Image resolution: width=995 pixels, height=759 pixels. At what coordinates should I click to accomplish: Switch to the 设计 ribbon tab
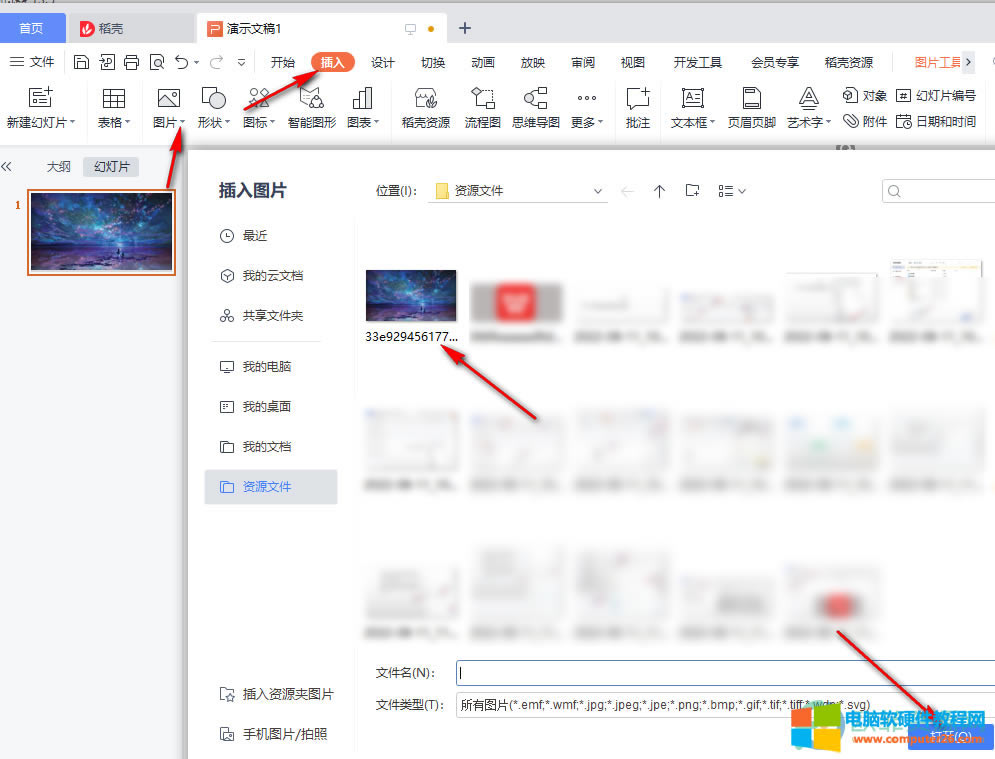(382, 62)
